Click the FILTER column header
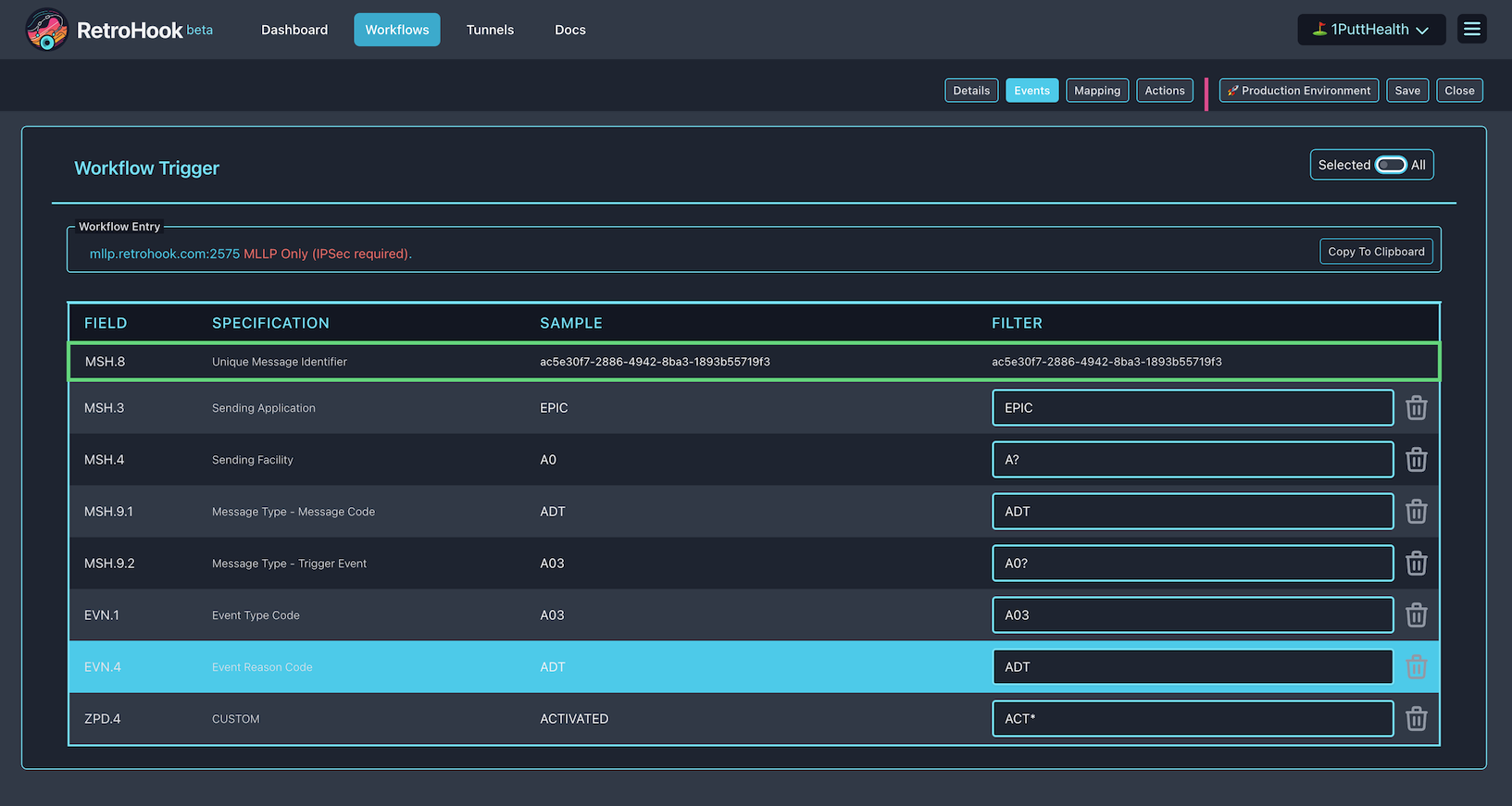 [x=1017, y=323]
